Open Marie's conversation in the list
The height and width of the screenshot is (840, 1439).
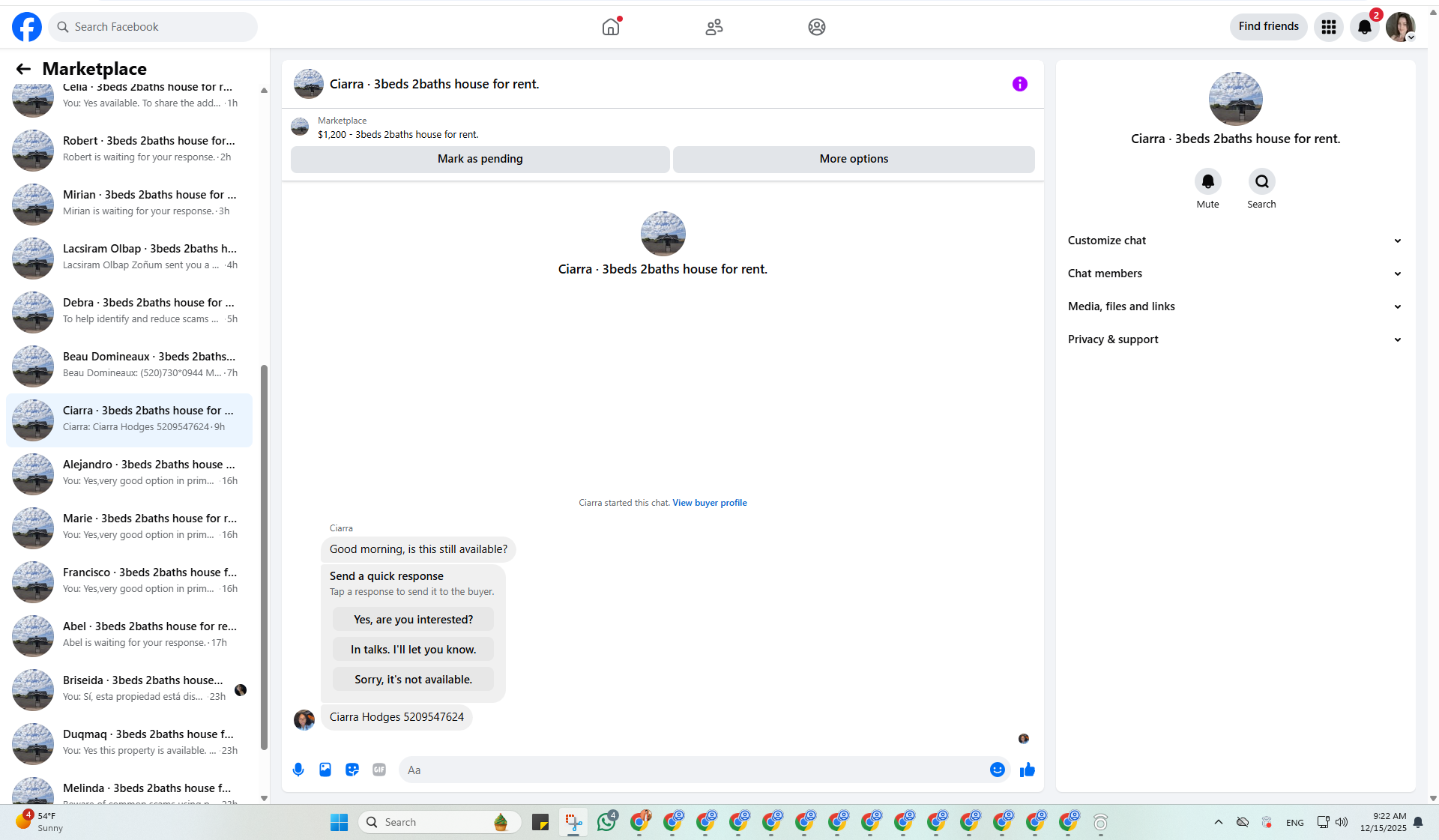(129, 527)
